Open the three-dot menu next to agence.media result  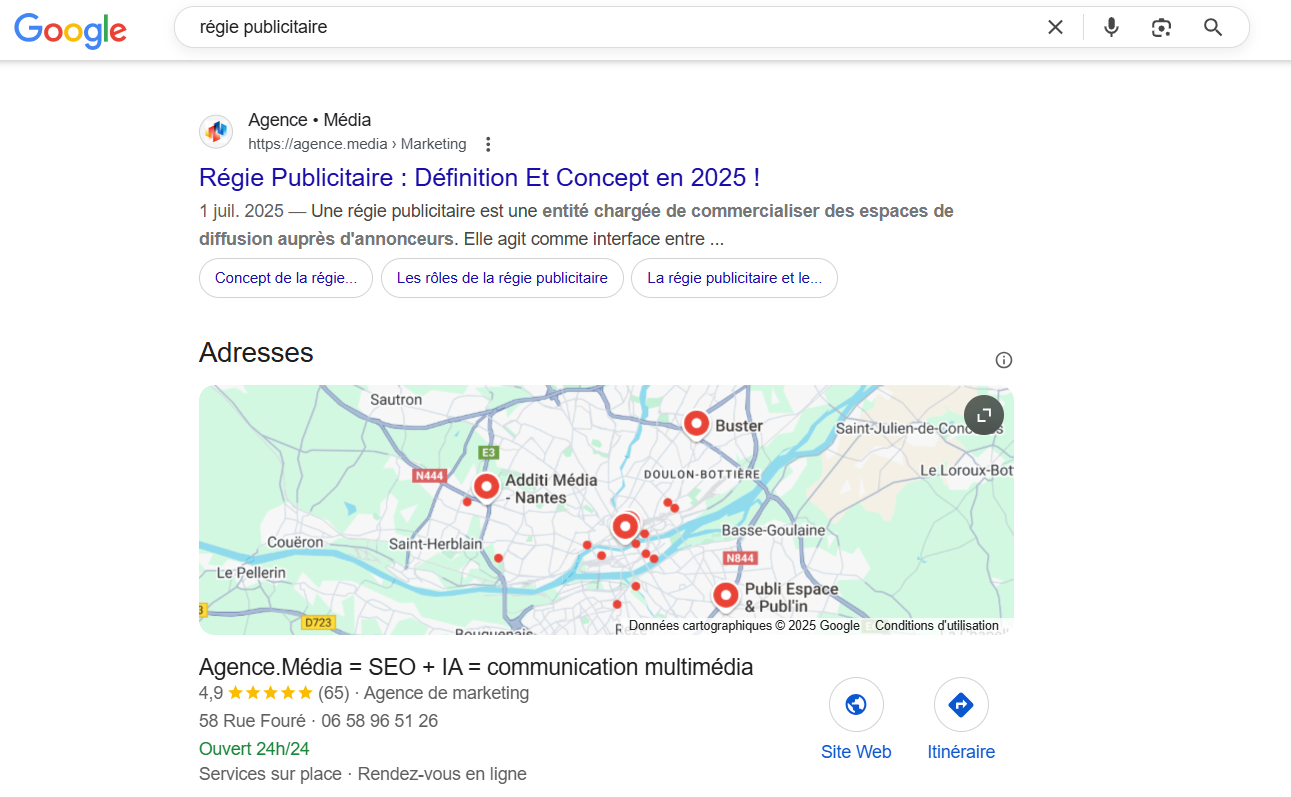pos(488,144)
